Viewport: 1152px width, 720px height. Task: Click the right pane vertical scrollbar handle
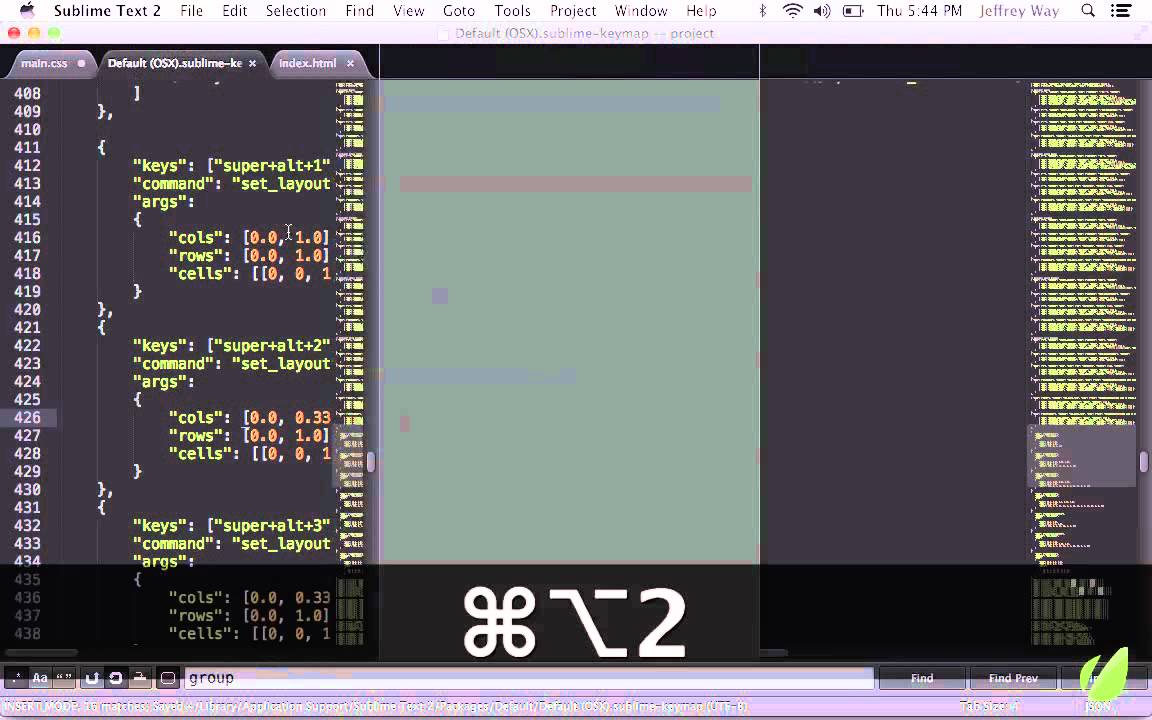(1144, 461)
